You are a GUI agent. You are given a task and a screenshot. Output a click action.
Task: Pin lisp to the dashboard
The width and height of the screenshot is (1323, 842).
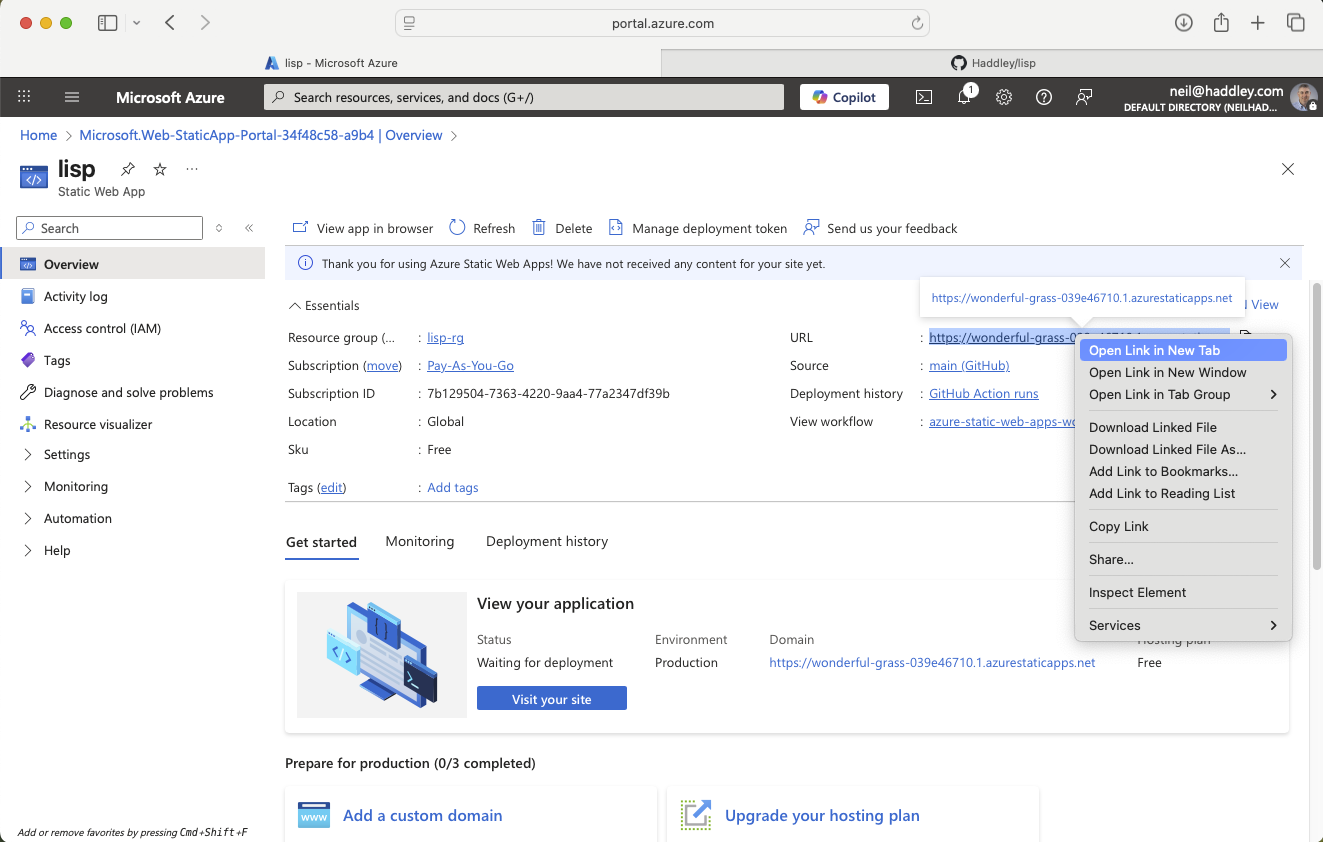[x=127, y=169]
